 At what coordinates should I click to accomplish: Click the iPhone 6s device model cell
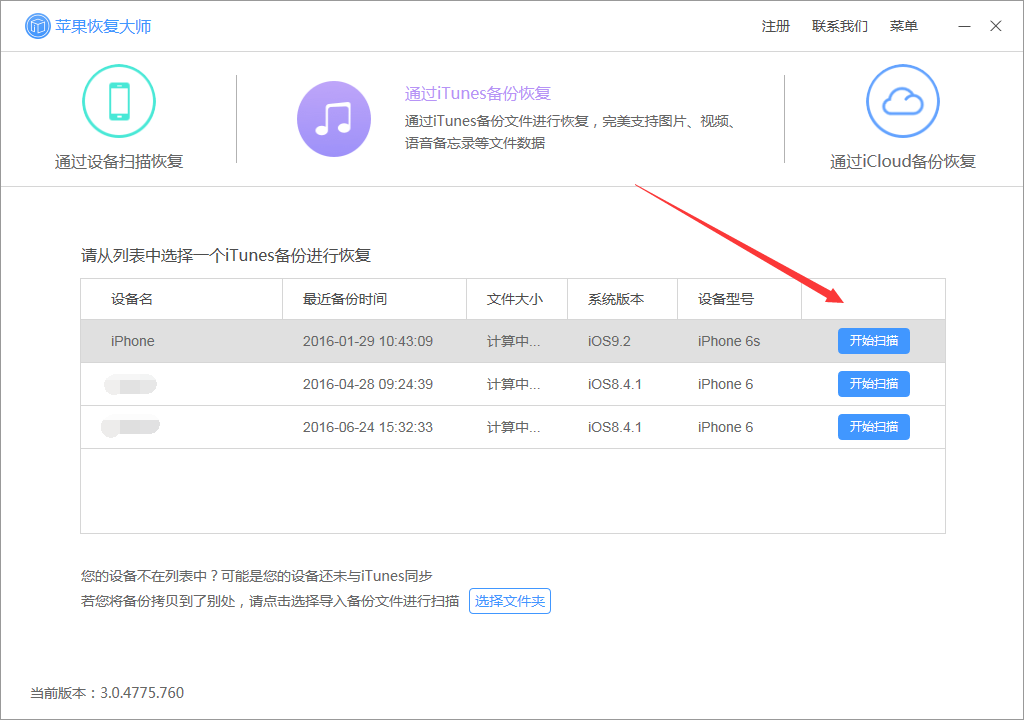click(729, 341)
